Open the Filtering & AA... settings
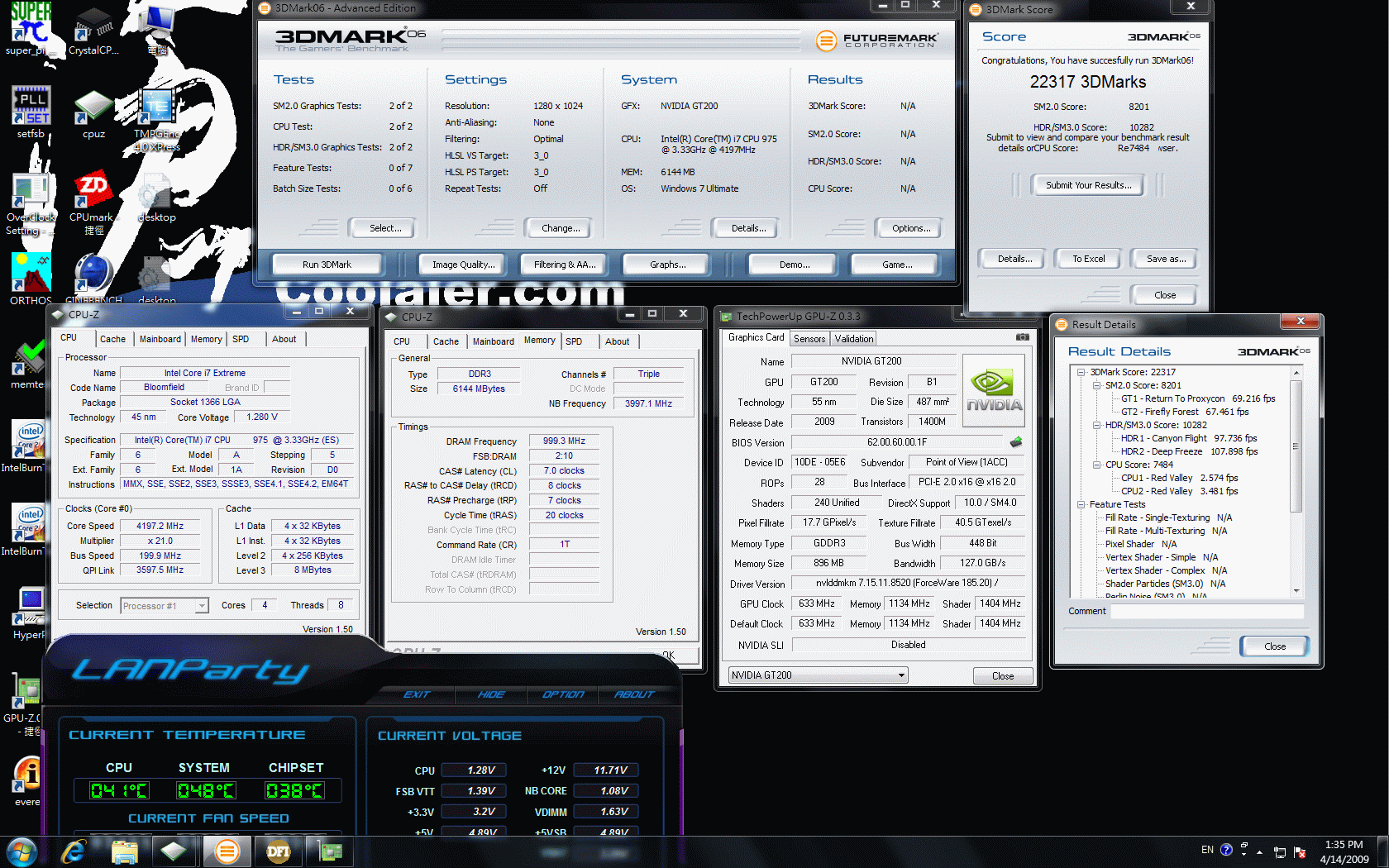The width and height of the screenshot is (1389, 868). pos(565,265)
